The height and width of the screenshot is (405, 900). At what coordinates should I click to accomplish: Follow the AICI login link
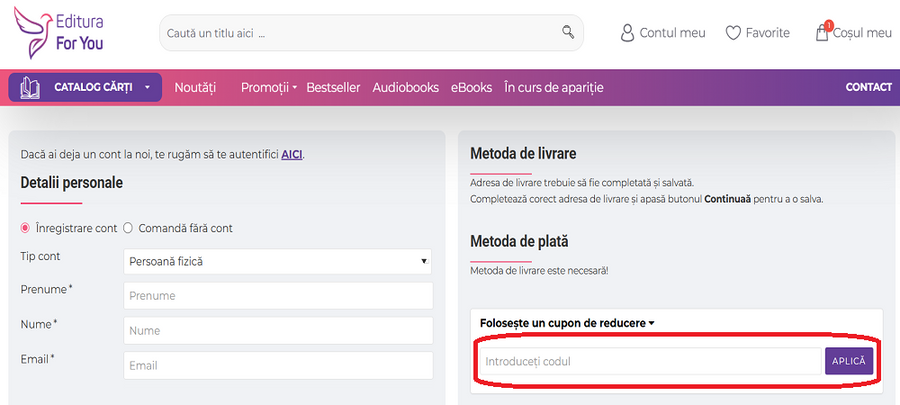291,154
